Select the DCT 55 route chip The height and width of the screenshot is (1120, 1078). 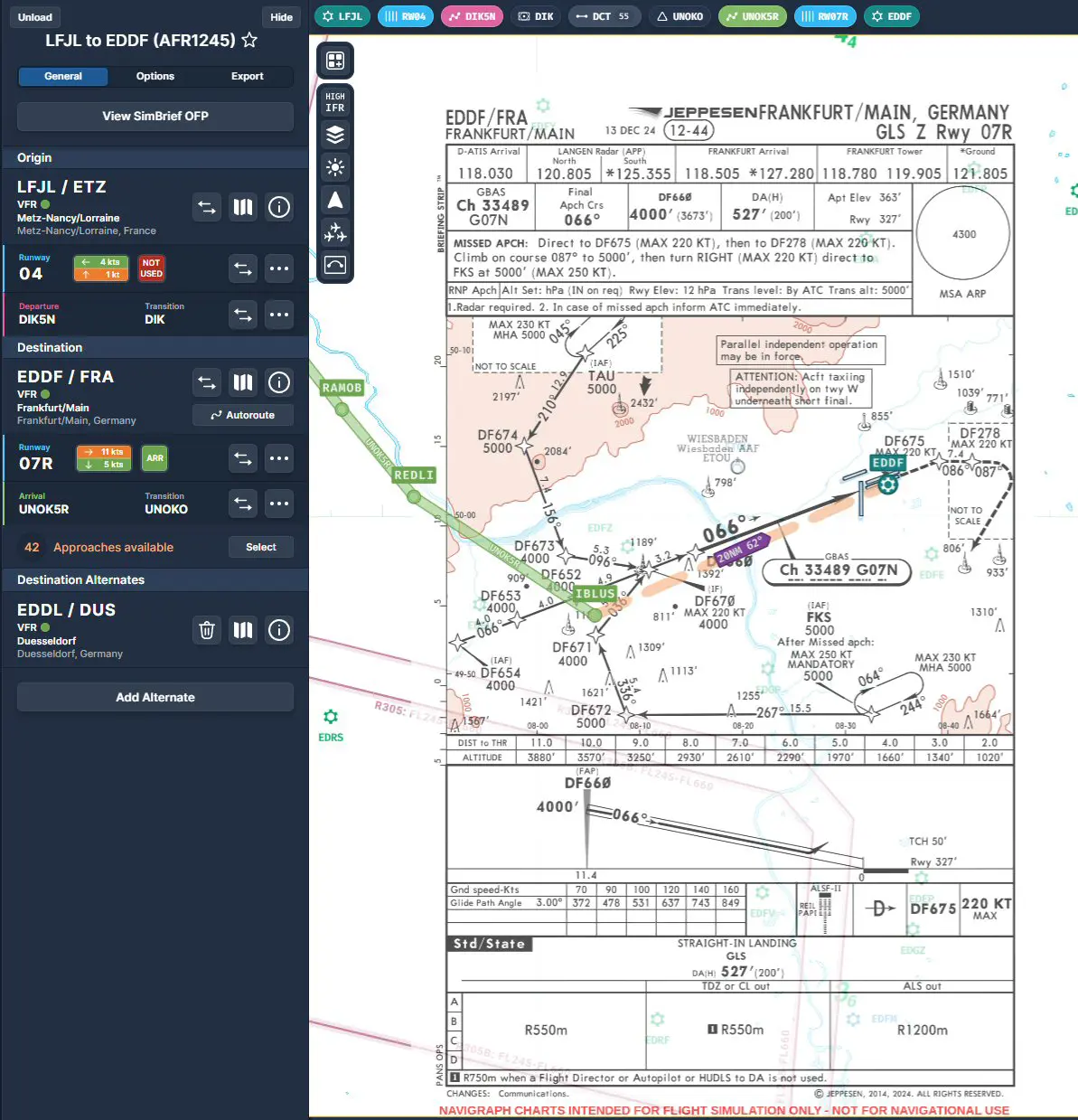pos(605,16)
